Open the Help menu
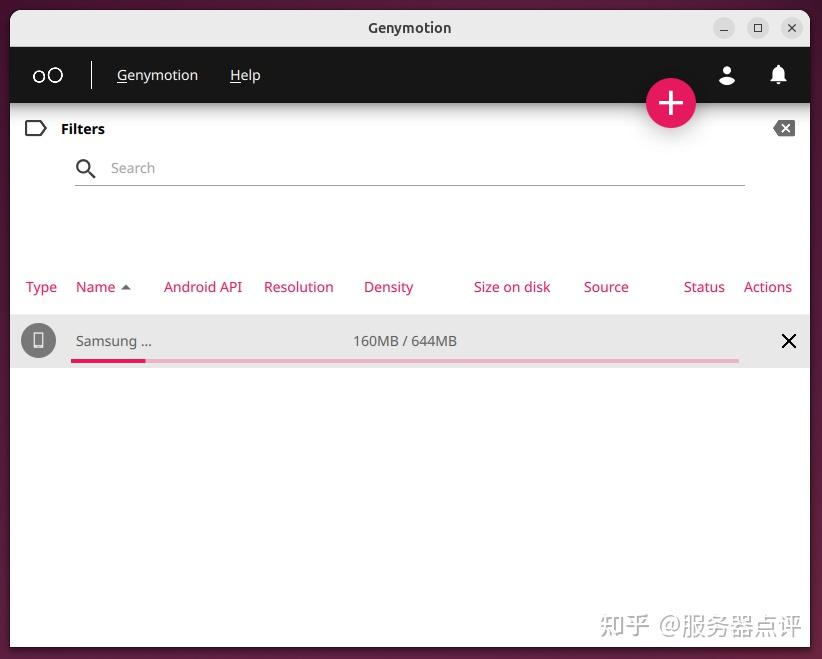Viewport: 822px width, 659px height. [245, 75]
